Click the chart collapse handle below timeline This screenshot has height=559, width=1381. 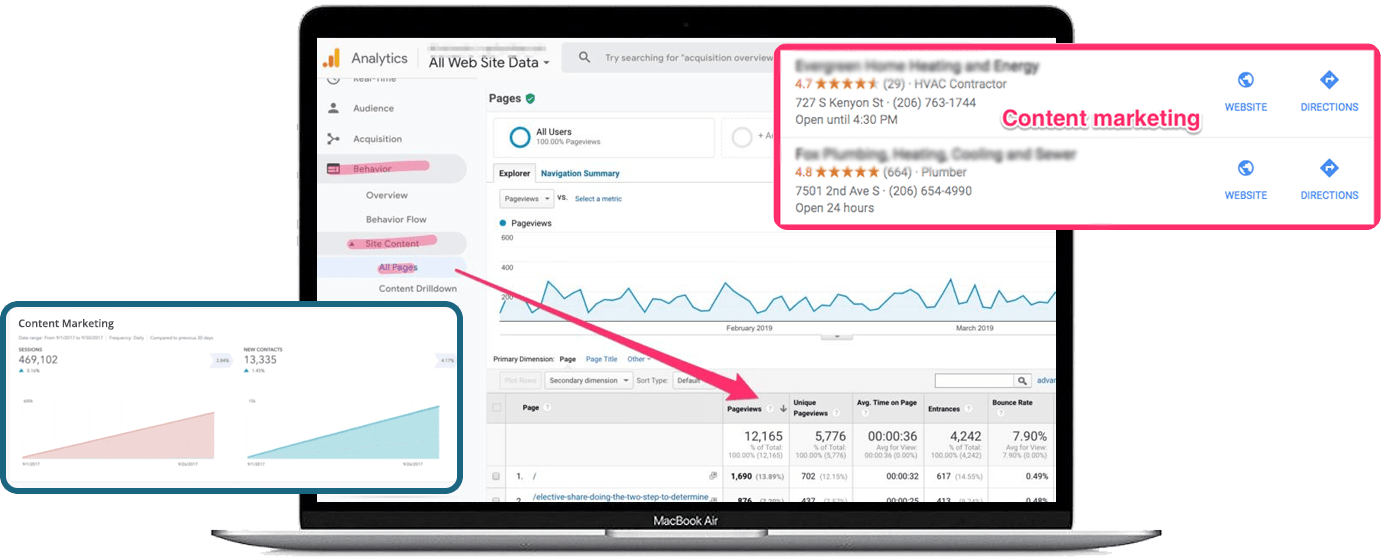click(x=838, y=336)
